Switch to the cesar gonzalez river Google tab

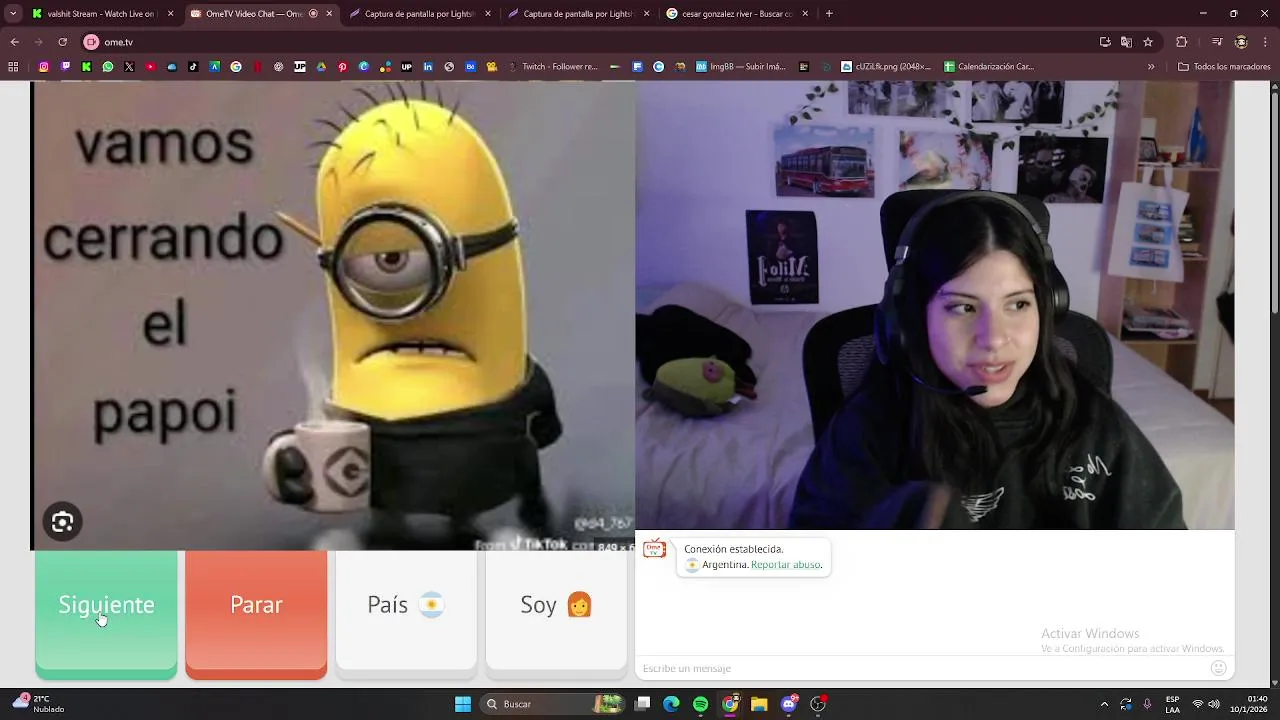point(735,14)
